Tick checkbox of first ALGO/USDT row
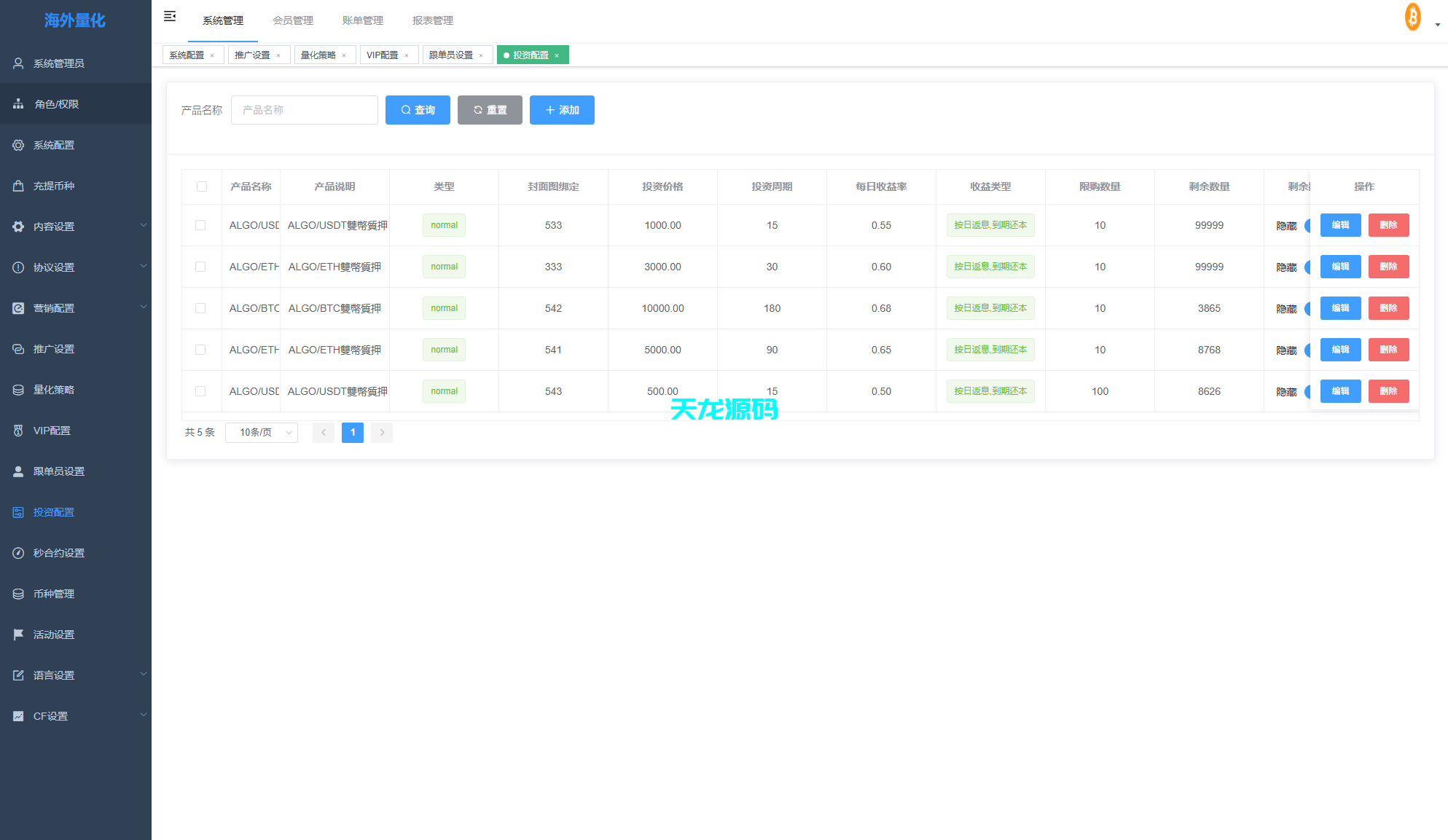The width and height of the screenshot is (1448, 840). (200, 225)
